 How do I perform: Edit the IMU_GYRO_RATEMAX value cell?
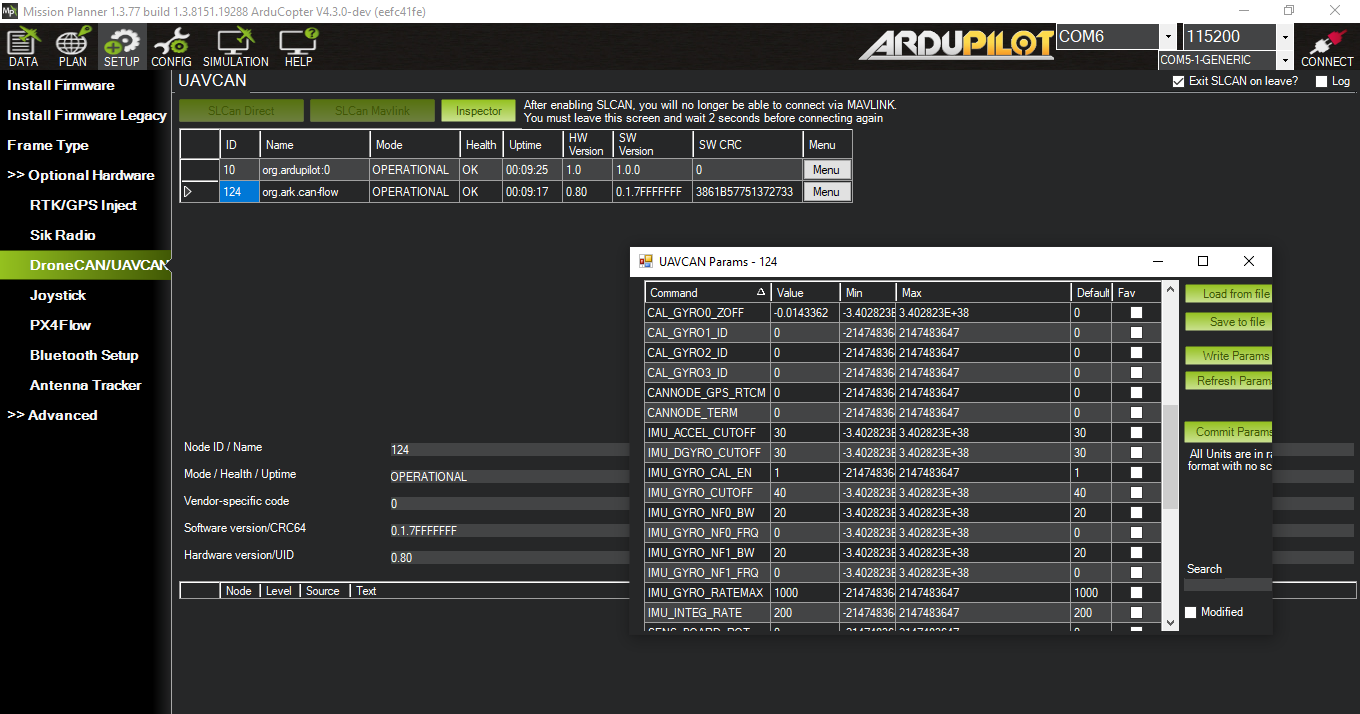pyautogui.click(x=804, y=593)
